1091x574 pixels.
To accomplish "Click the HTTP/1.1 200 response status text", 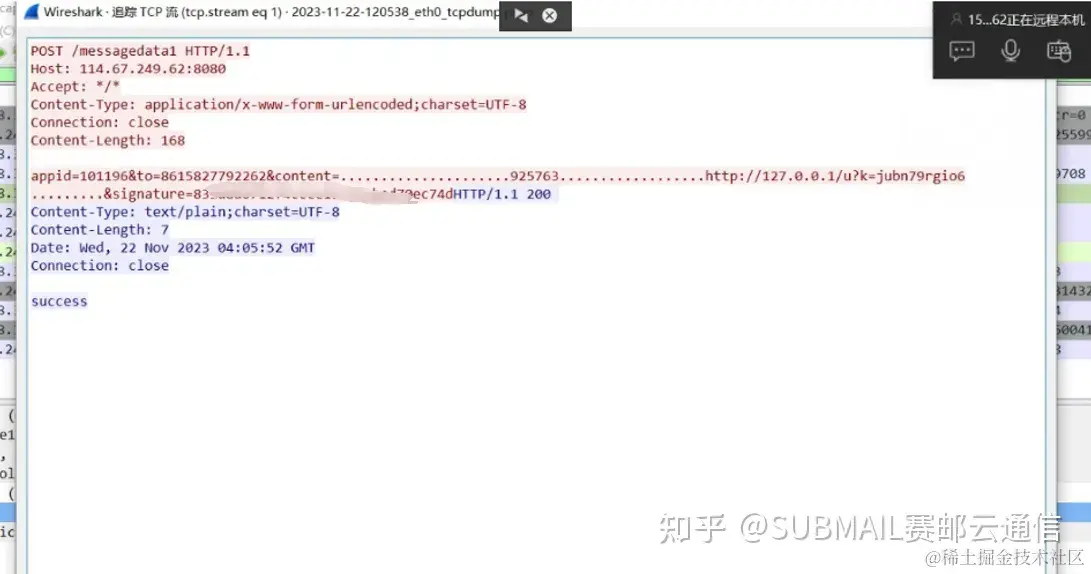I will pyautogui.click(x=502, y=194).
